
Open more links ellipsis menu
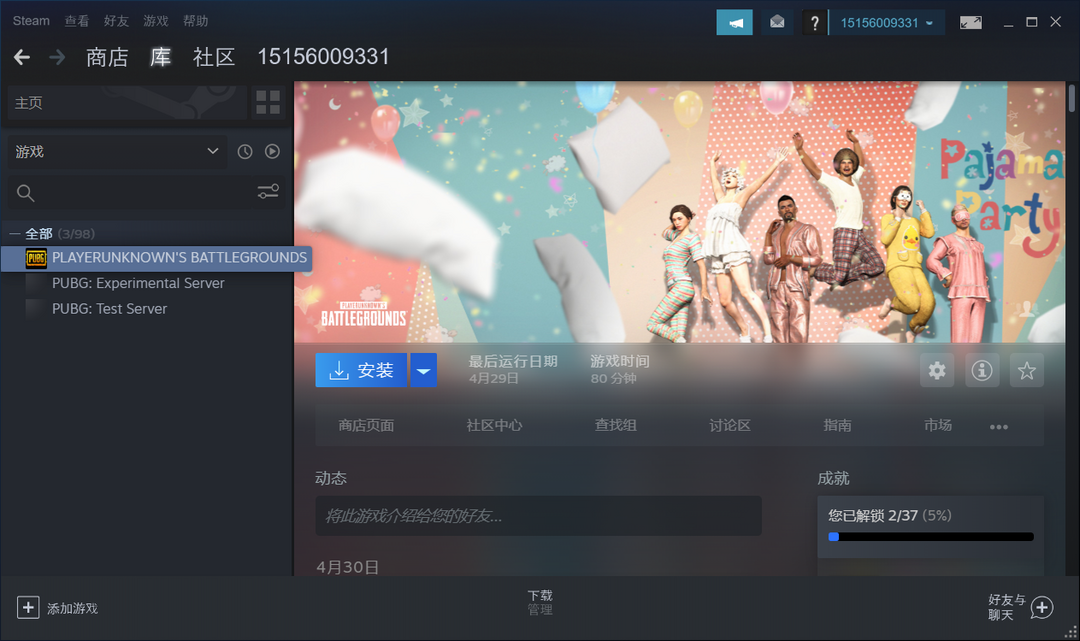(999, 427)
